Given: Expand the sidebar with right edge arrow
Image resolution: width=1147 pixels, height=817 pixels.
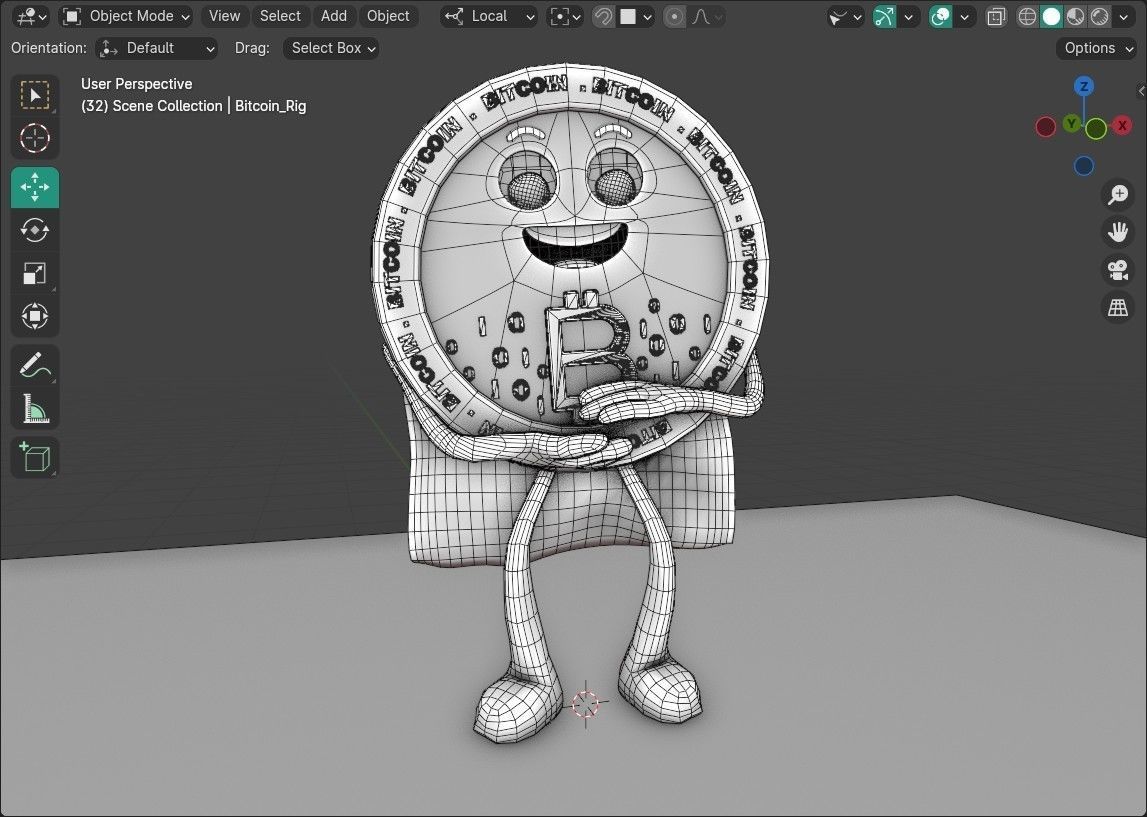Looking at the screenshot, I should 1141,91.
